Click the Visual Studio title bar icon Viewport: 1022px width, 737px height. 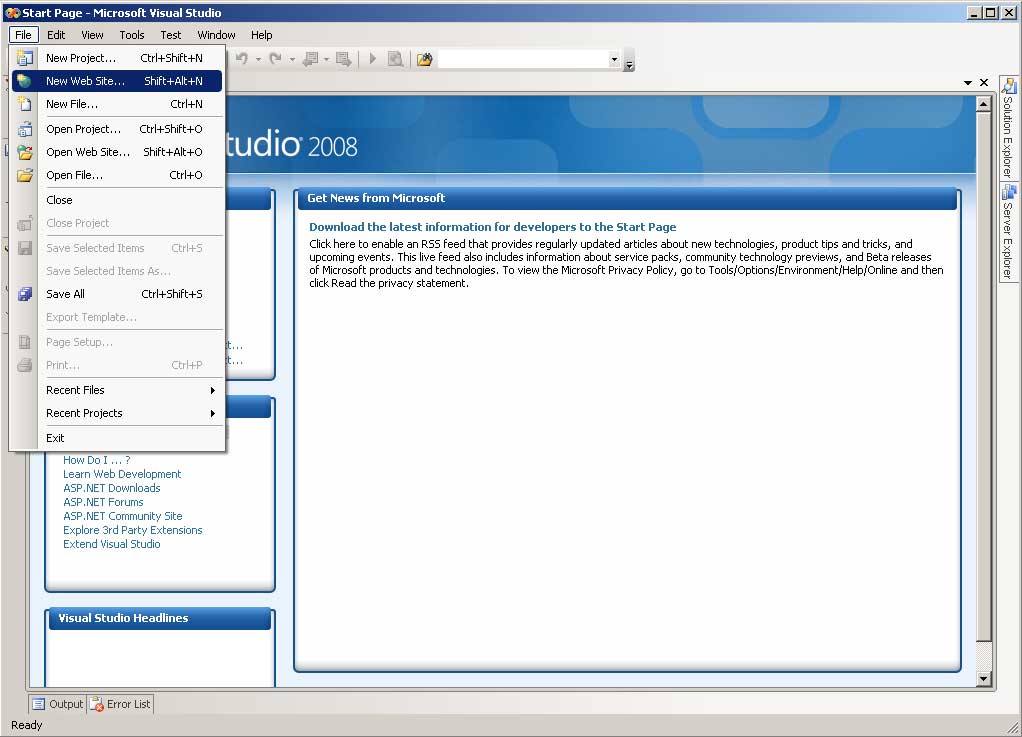12,12
